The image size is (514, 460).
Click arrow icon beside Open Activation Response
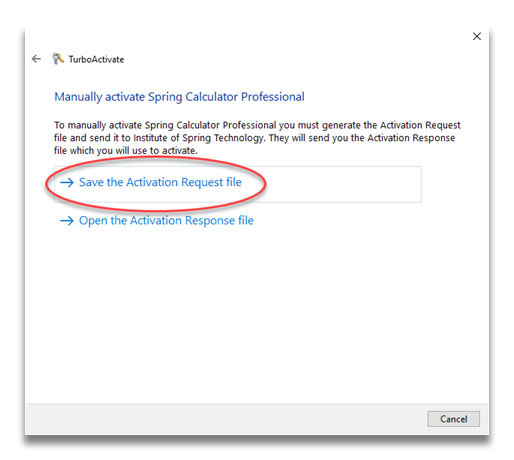tap(67, 221)
